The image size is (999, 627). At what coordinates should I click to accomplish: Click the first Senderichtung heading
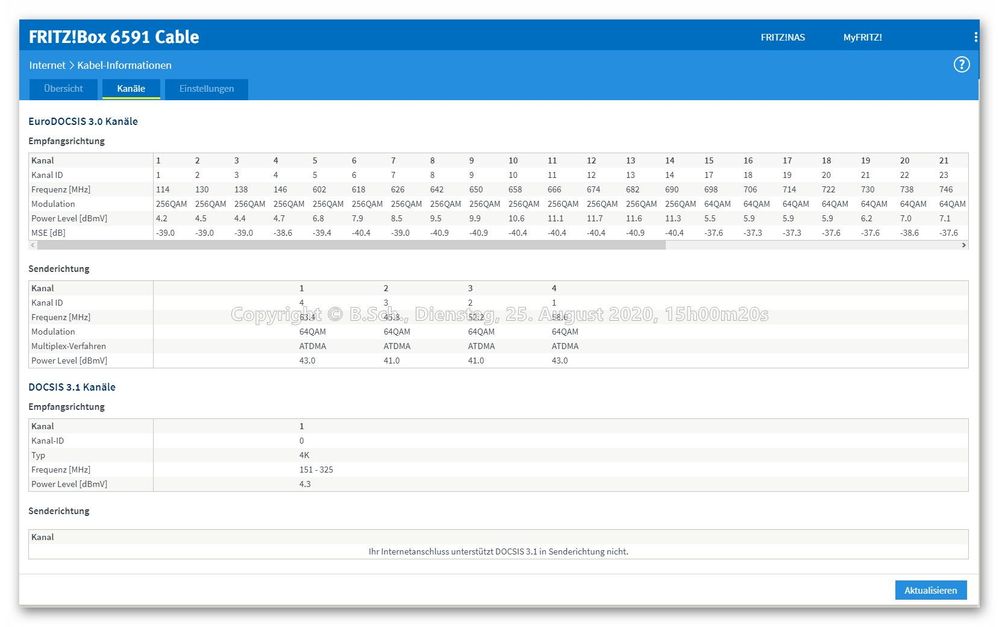(x=59, y=269)
